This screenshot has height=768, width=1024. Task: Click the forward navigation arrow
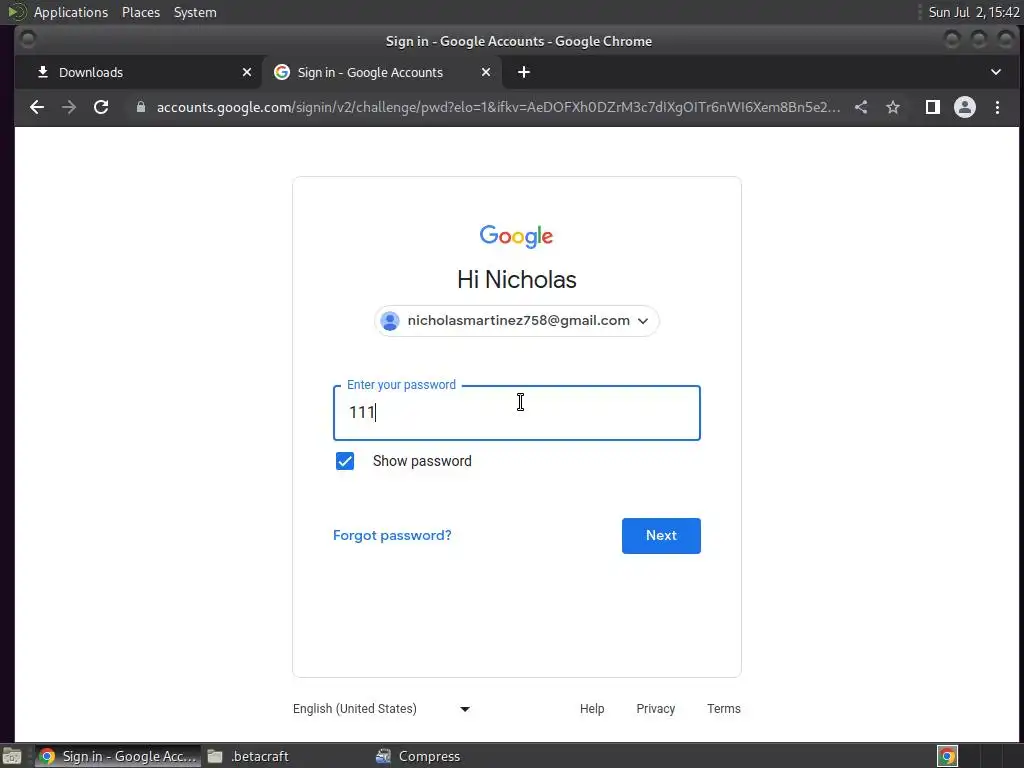[69, 107]
